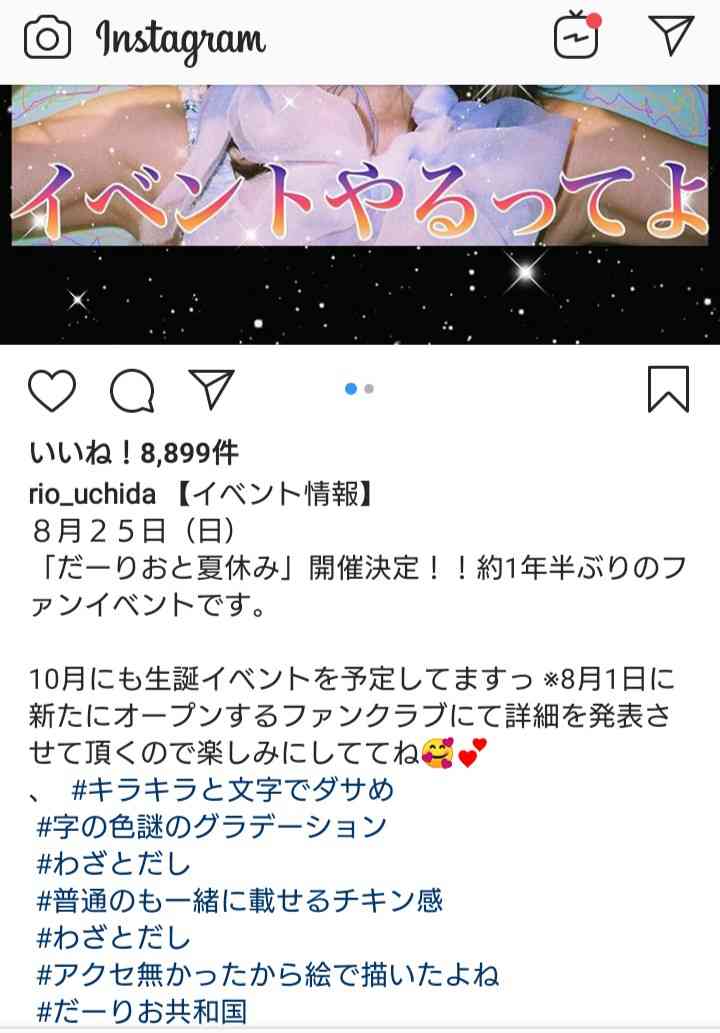Image resolution: width=720 pixels, height=1033 pixels.
Task: Open the camera icon in header
Action: click(47, 39)
